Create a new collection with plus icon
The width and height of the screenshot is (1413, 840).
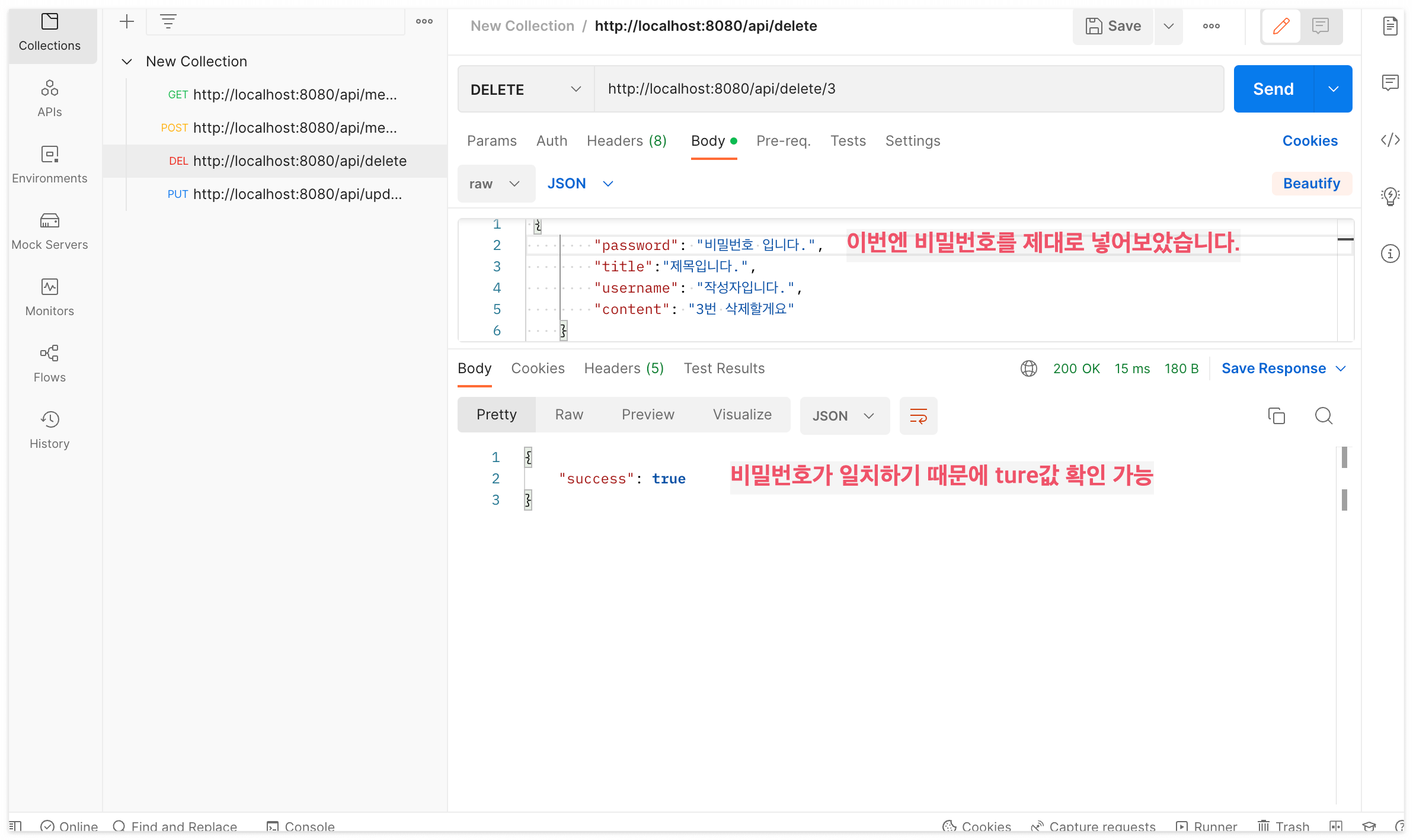pos(127,22)
